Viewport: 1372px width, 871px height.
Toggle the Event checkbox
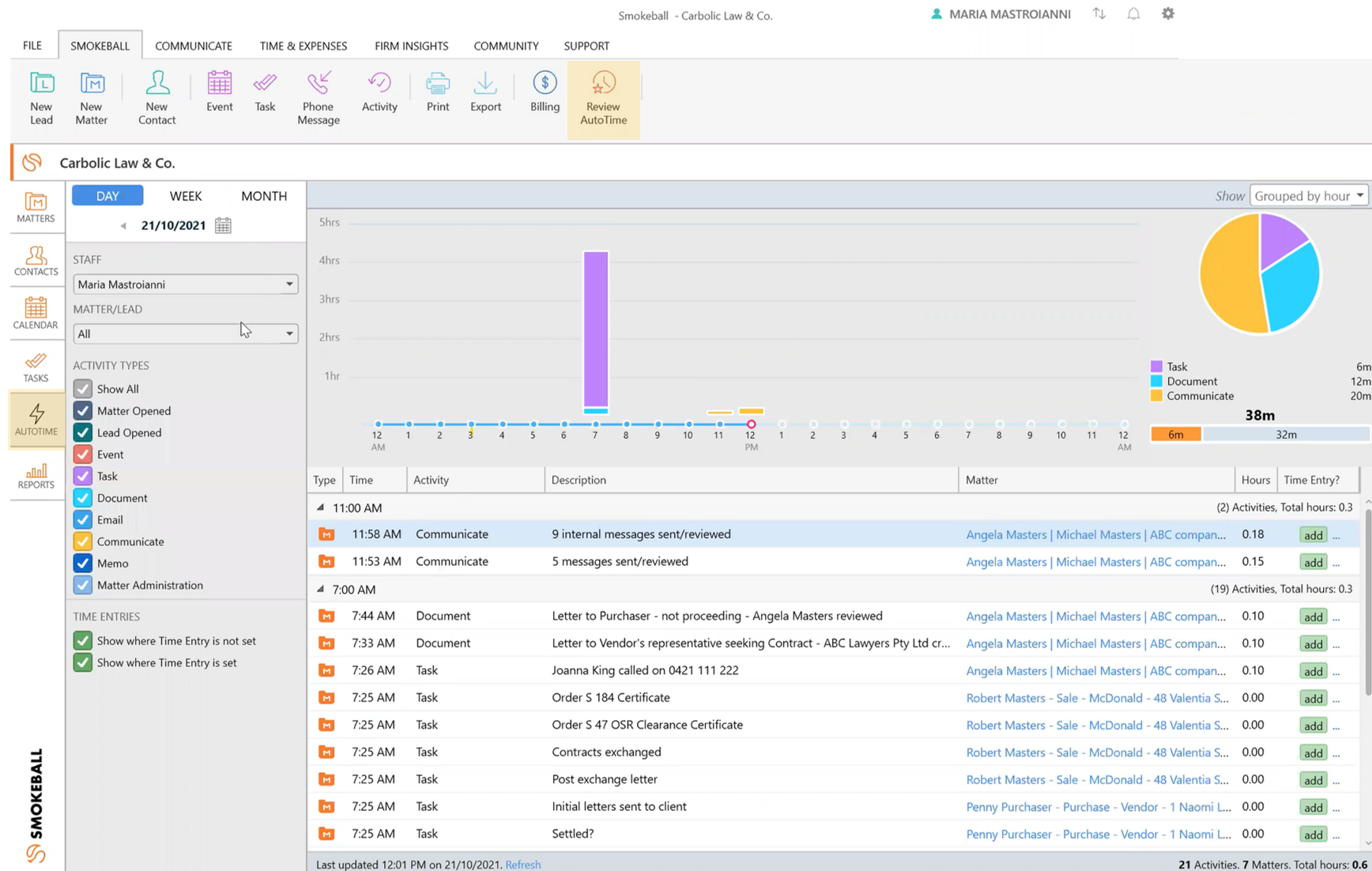(82, 454)
